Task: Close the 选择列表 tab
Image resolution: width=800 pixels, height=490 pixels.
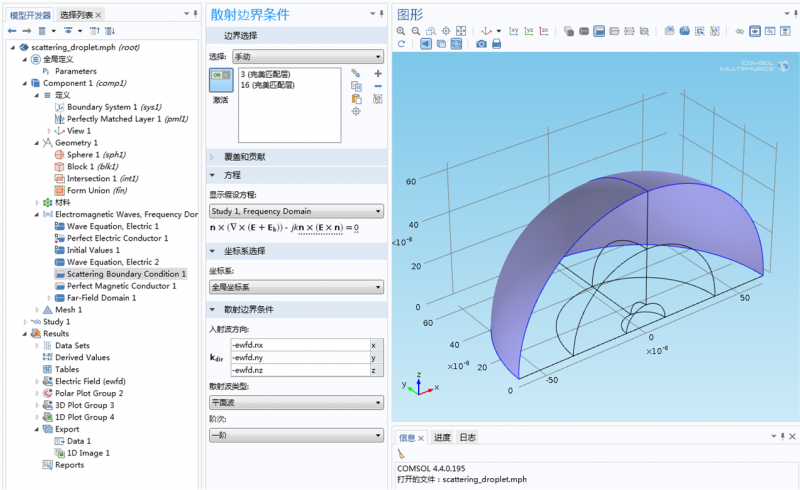Action: (98, 15)
